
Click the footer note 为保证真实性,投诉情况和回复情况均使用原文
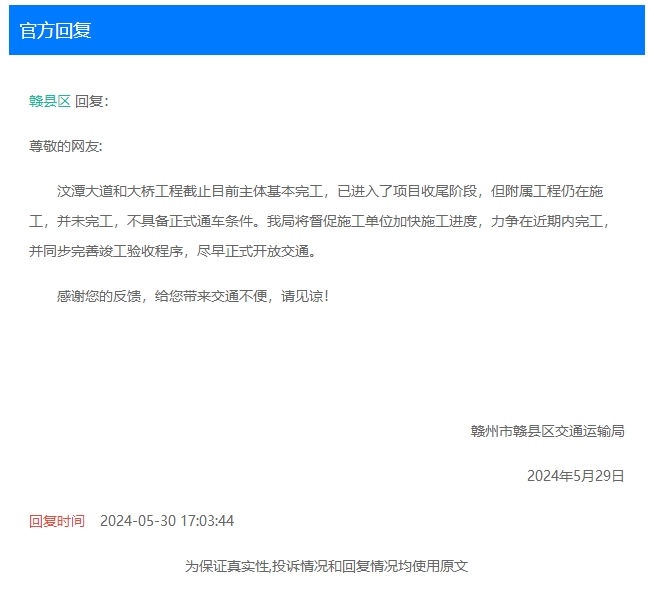pos(327,566)
